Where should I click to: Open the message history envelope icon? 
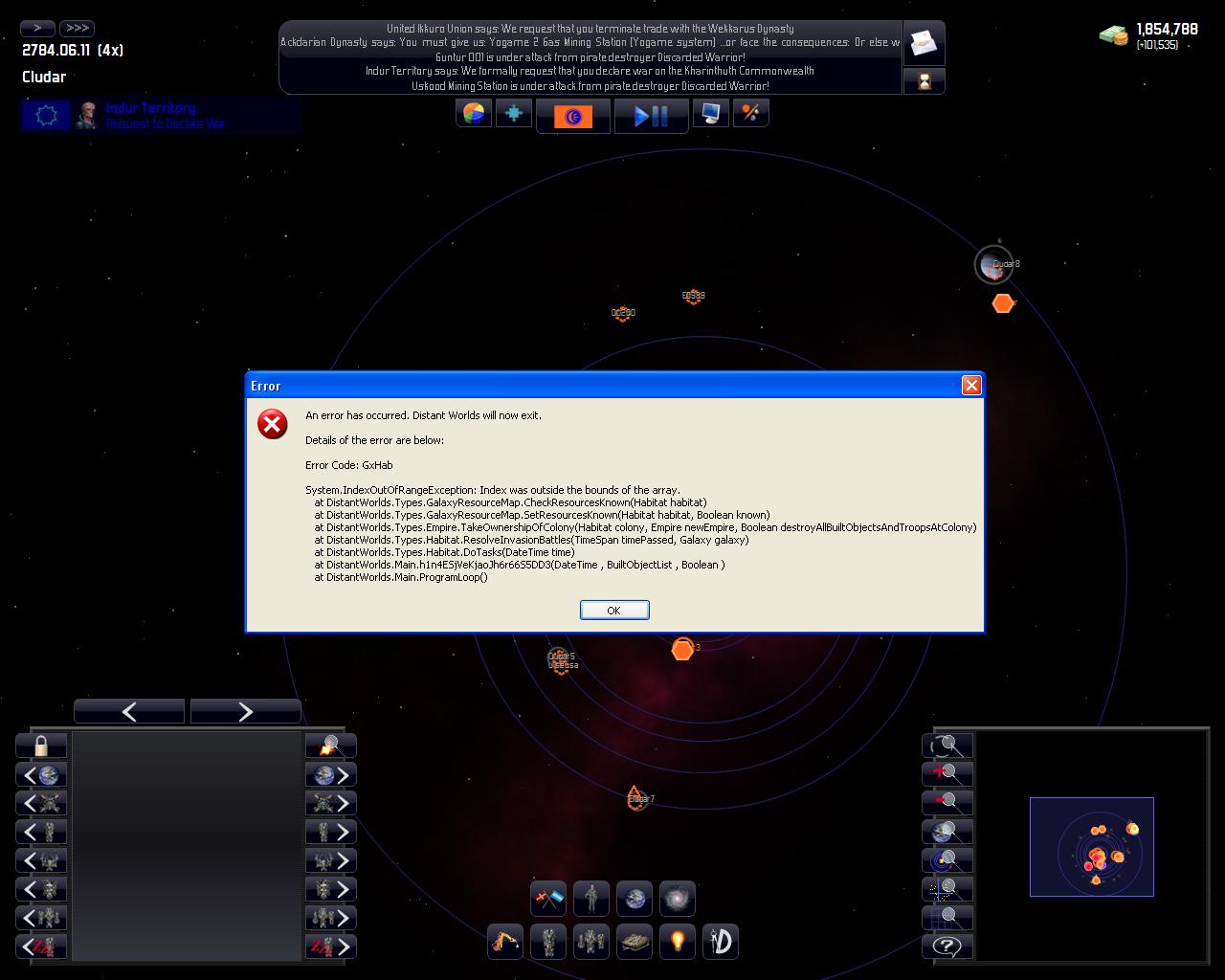pyautogui.click(x=924, y=43)
